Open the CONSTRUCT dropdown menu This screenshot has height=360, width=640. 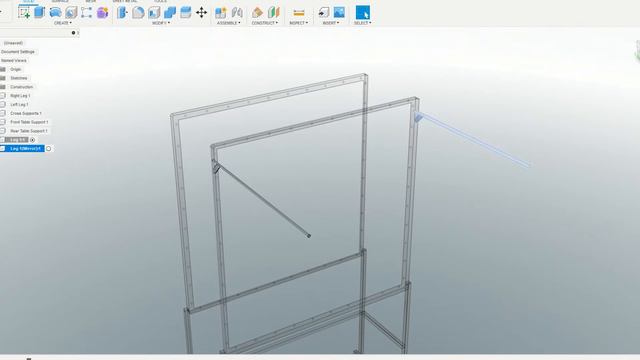tap(265, 23)
